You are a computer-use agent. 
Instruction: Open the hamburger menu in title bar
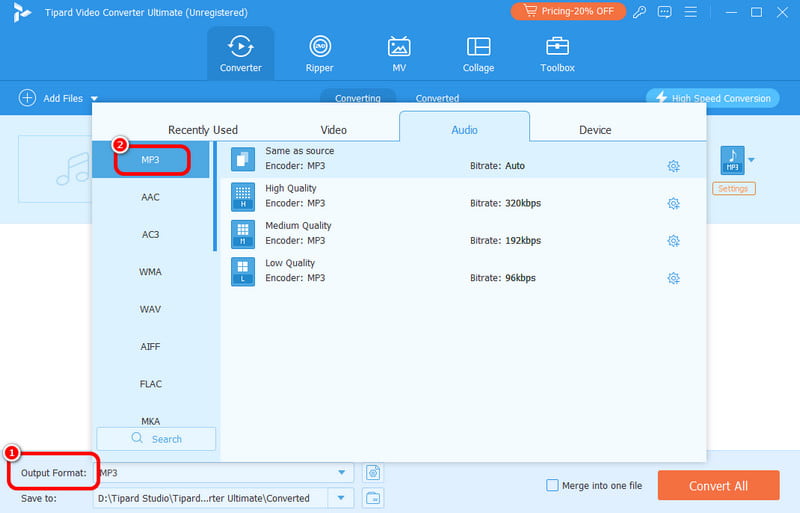(x=690, y=12)
